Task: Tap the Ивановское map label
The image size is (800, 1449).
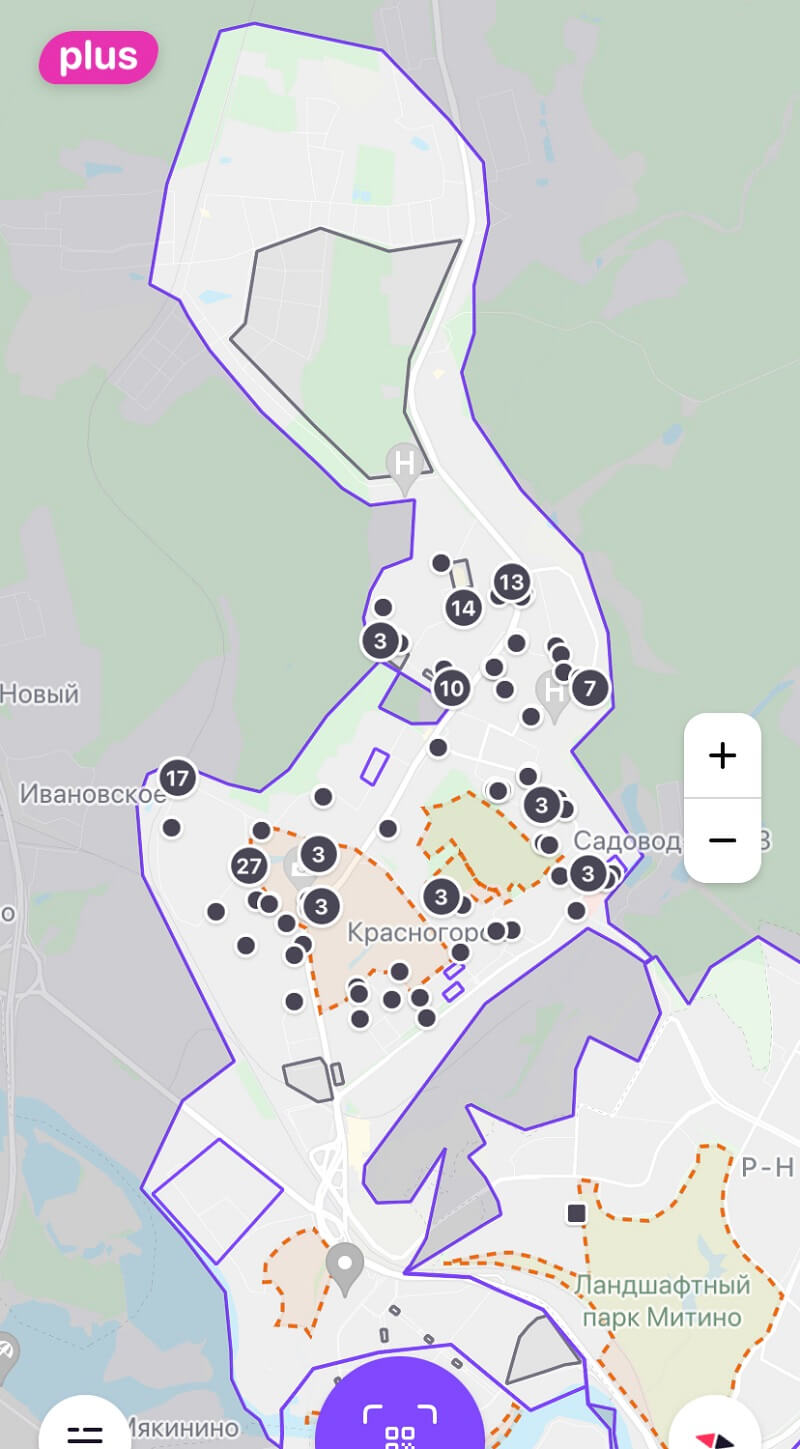Action: (x=93, y=794)
